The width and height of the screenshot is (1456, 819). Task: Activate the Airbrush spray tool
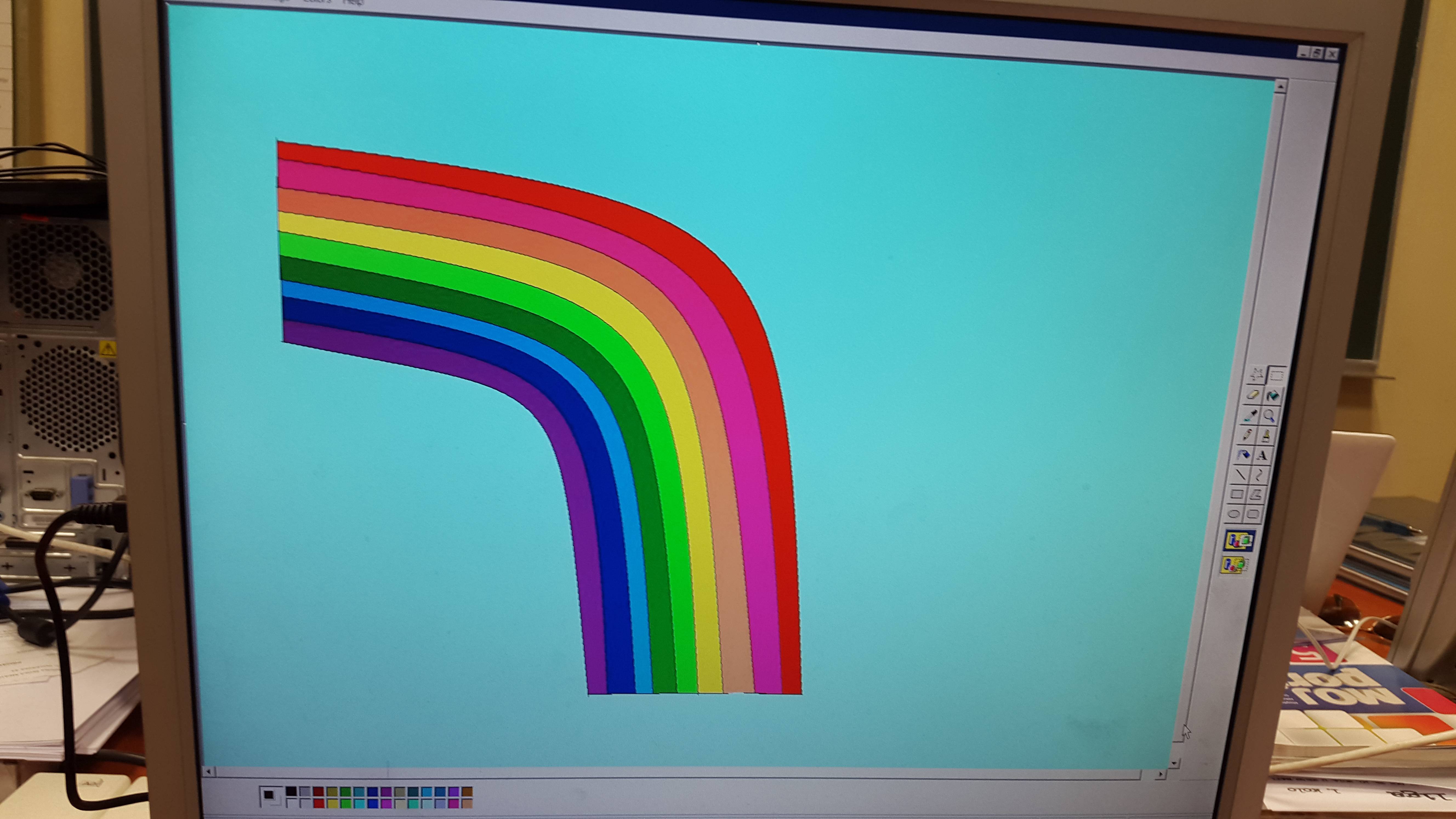tap(1244, 454)
